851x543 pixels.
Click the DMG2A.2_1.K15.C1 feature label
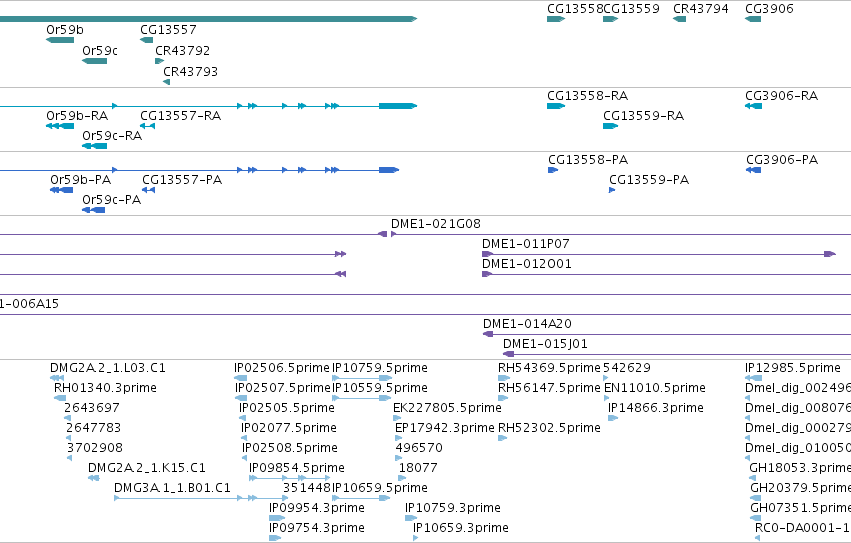[x=147, y=468]
